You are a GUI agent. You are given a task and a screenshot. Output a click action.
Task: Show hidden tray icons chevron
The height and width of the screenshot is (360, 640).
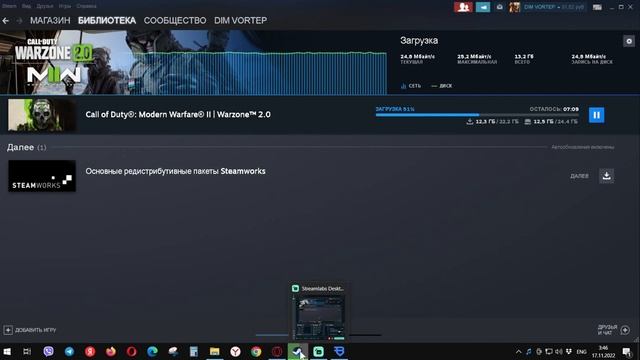tap(518, 352)
